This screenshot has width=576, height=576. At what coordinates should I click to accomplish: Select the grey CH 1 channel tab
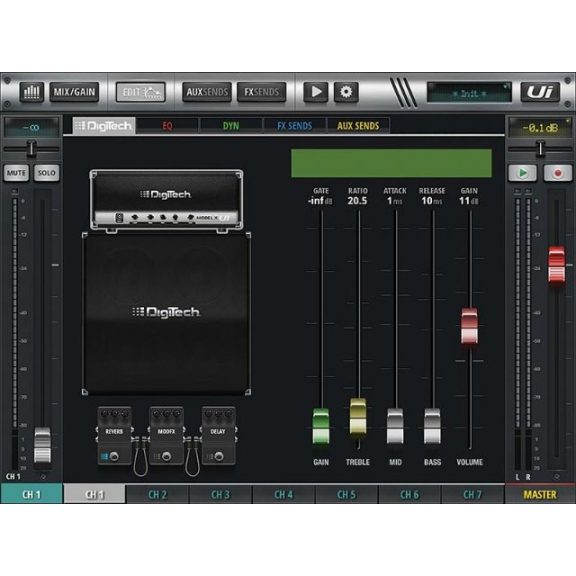pos(95,494)
